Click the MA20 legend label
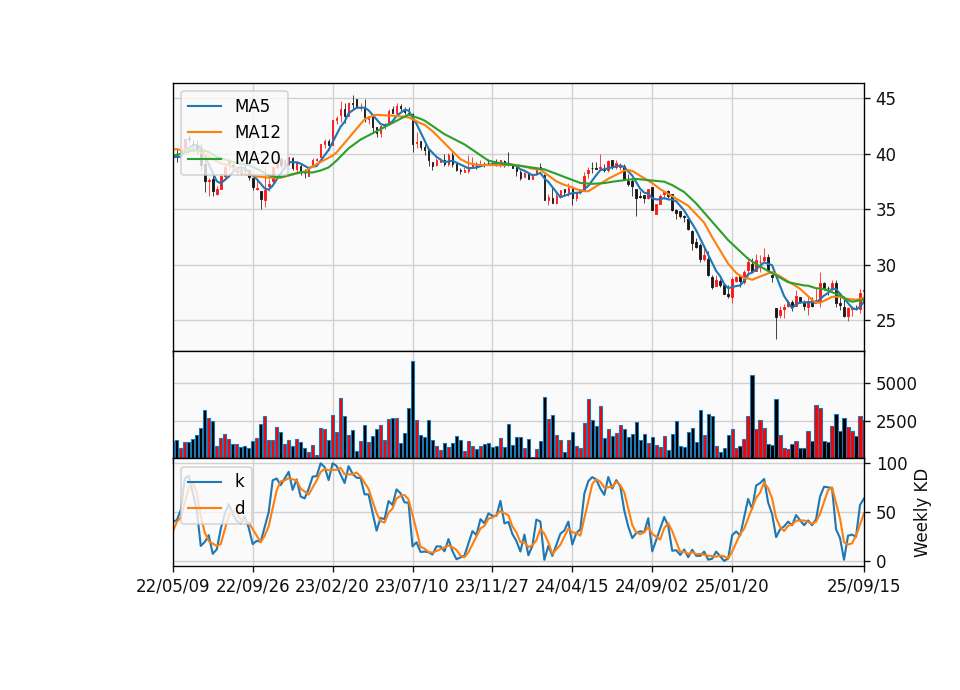This screenshot has width=960, height=690. click(x=257, y=158)
